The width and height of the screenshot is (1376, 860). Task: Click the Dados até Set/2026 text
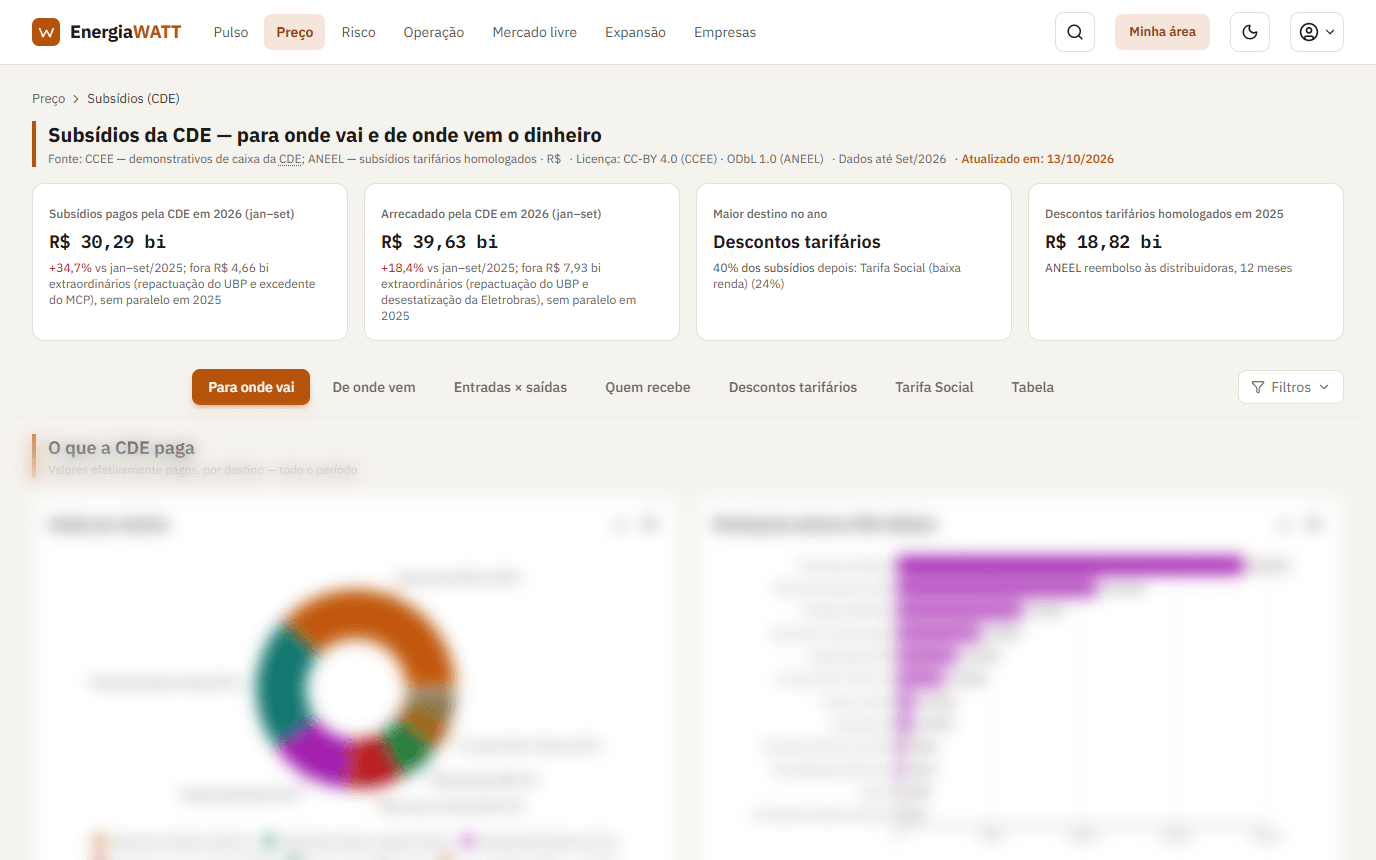pos(892,159)
